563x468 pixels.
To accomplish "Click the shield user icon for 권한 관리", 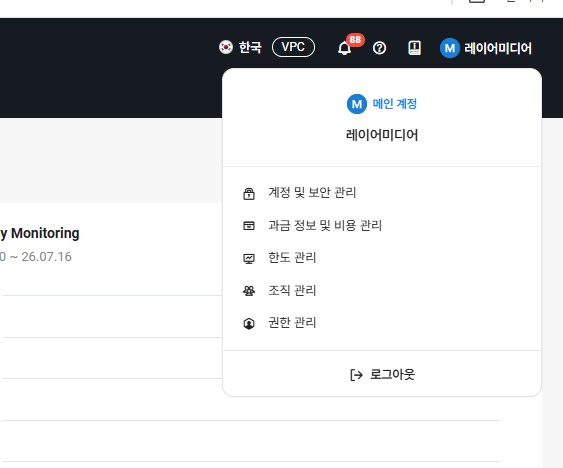I will [249, 324].
